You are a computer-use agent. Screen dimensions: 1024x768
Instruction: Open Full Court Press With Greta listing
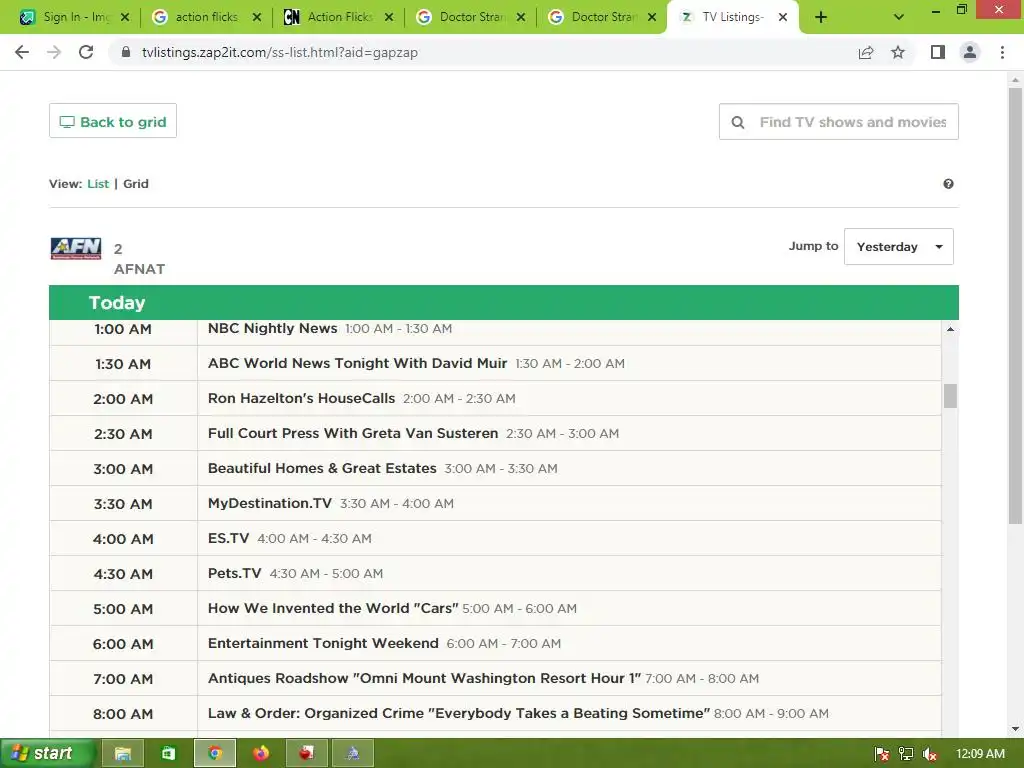click(x=353, y=433)
